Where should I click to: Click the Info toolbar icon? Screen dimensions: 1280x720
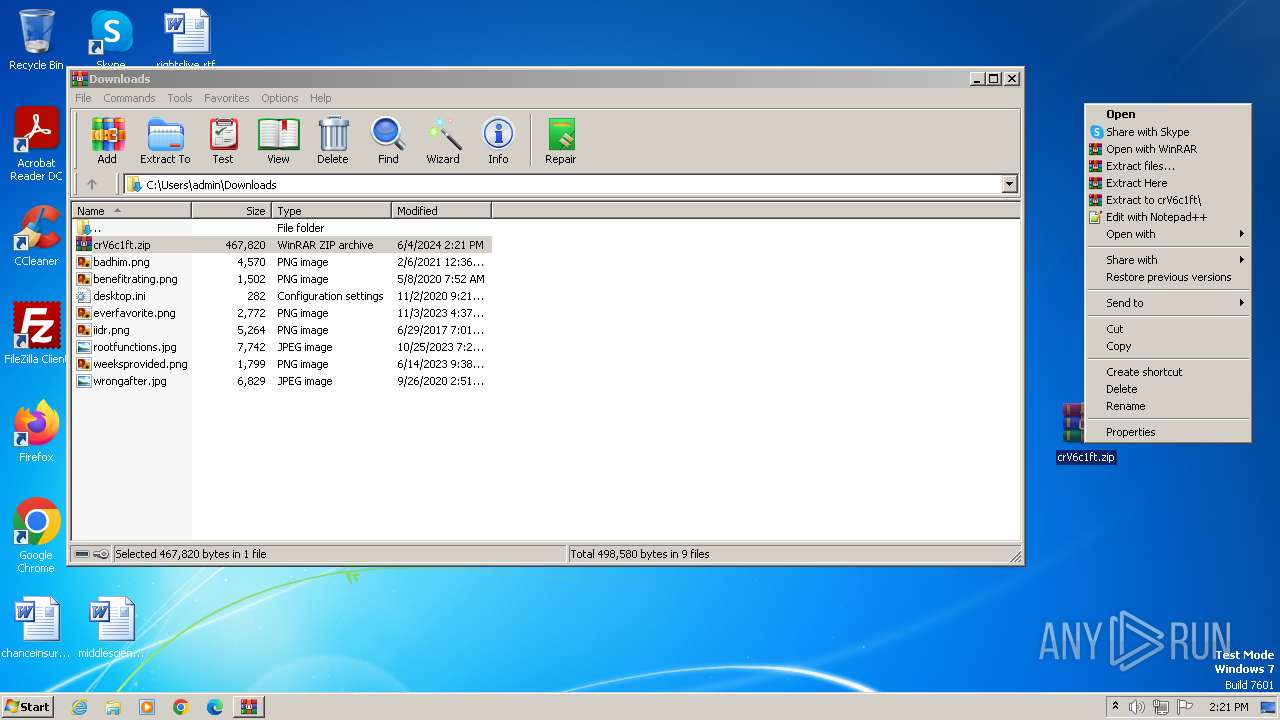(498, 140)
